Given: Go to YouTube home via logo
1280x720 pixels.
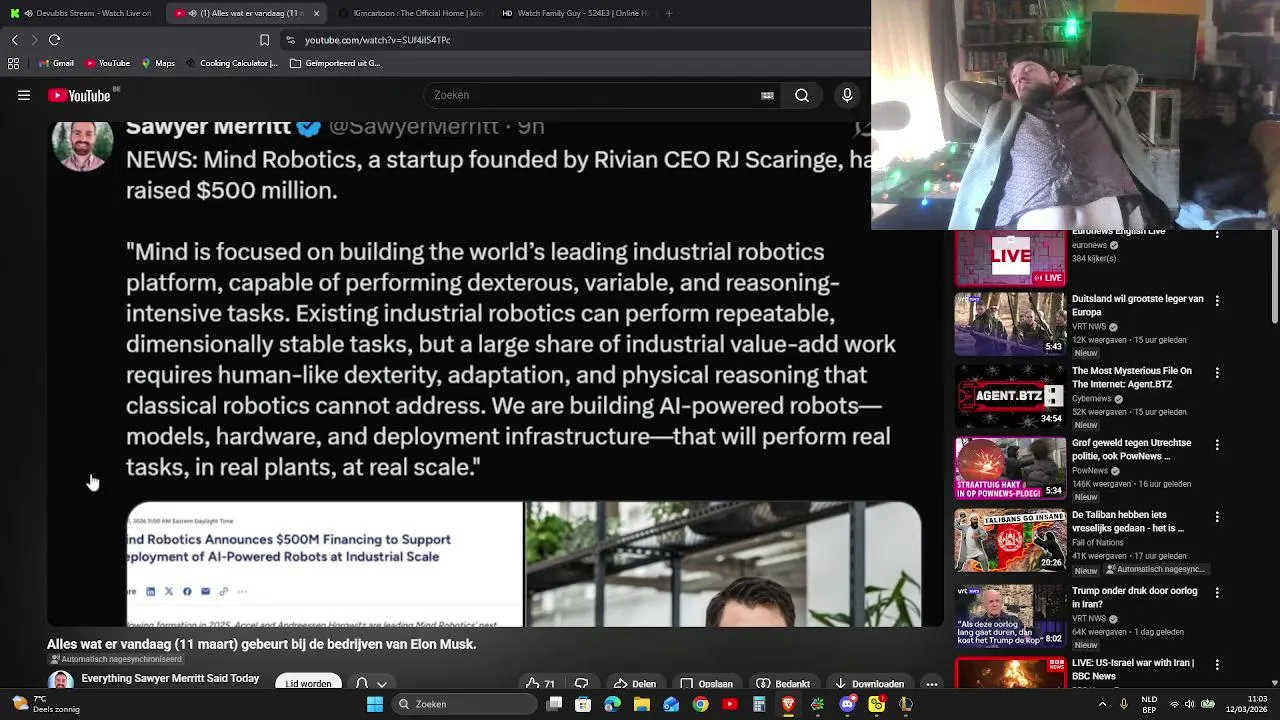Looking at the screenshot, I should pyautogui.click(x=79, y=95).
